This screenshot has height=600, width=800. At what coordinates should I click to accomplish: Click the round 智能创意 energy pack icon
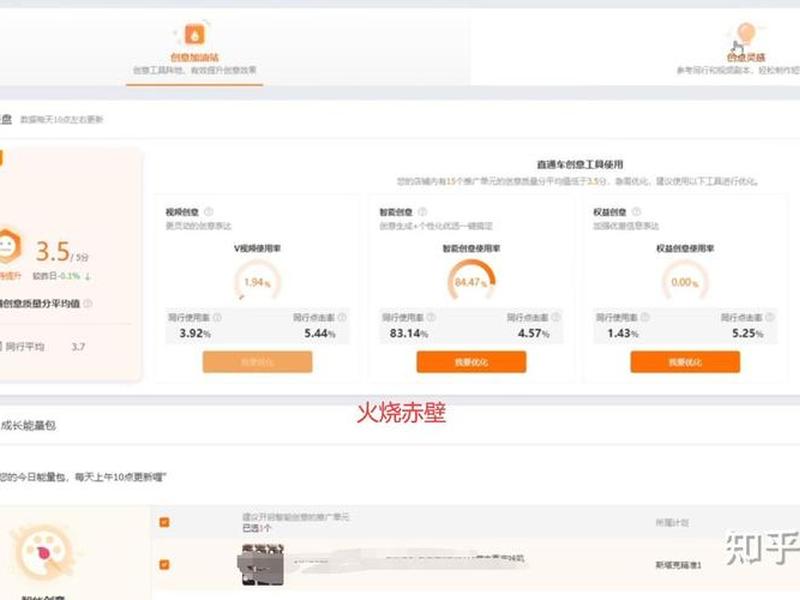pyautogui.click(x=44, y=554)
